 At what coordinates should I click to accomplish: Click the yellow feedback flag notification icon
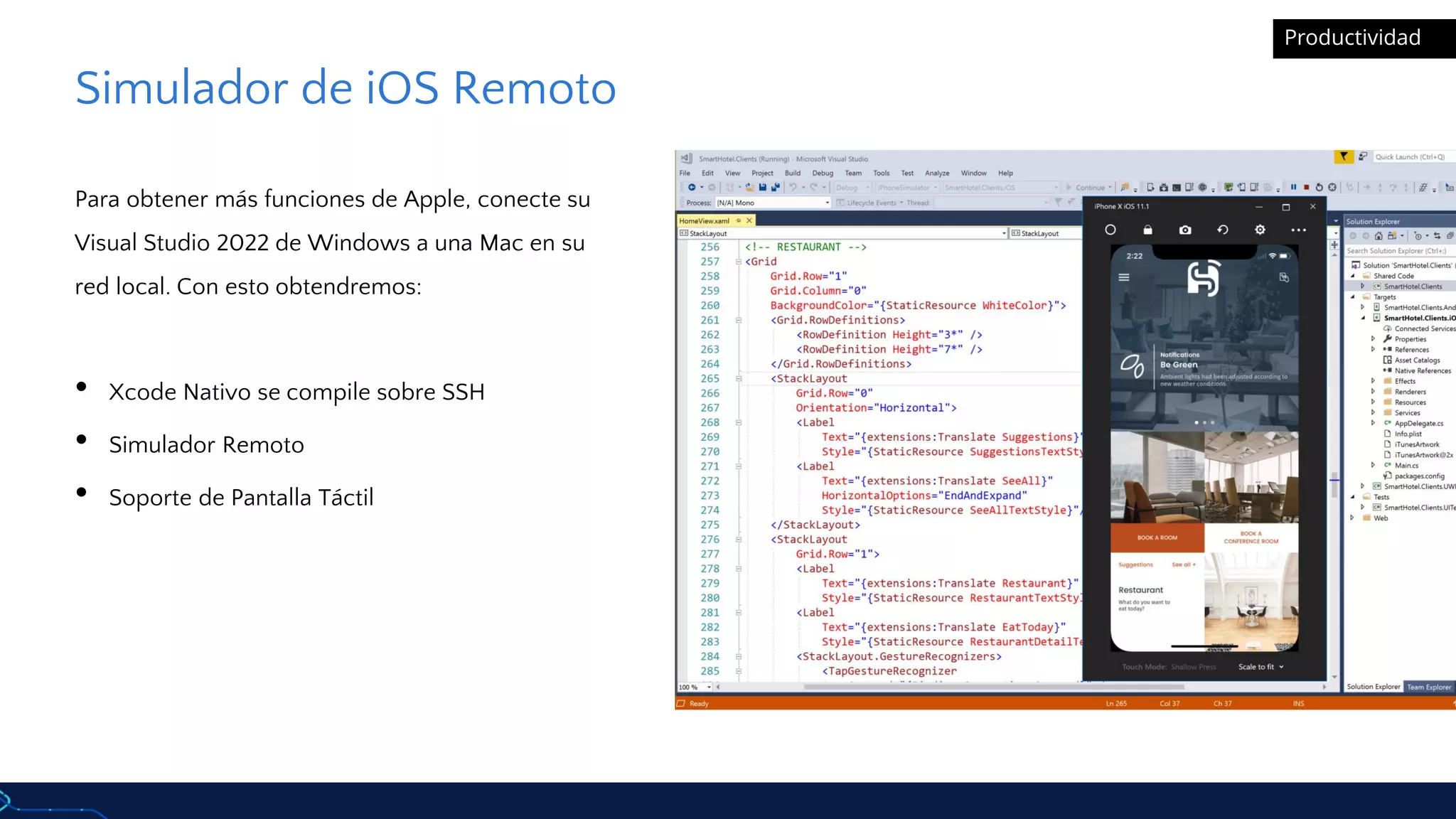coord(1343,156)
